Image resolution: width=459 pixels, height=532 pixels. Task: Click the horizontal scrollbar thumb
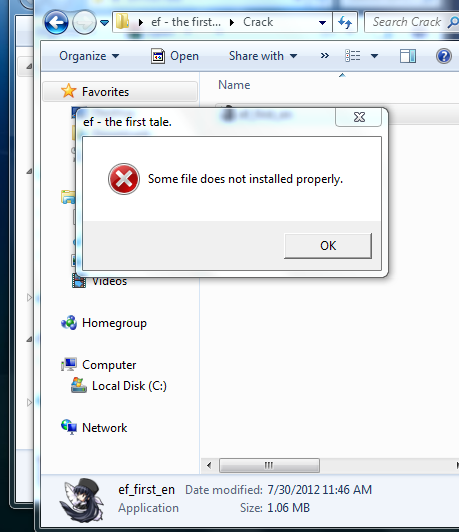pyautogui.click(x=269, y=465)
